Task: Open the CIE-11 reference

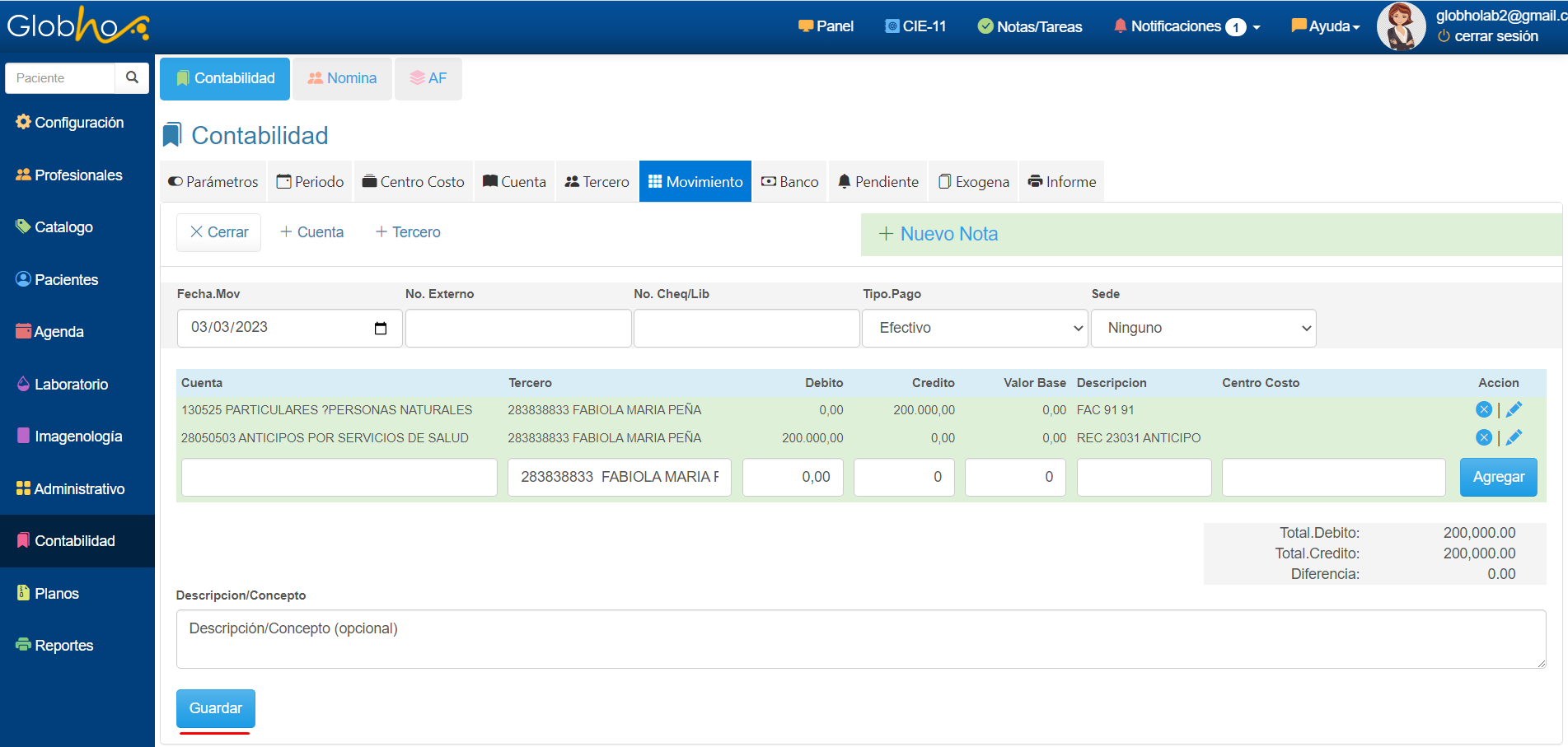Action: [915, 26]
